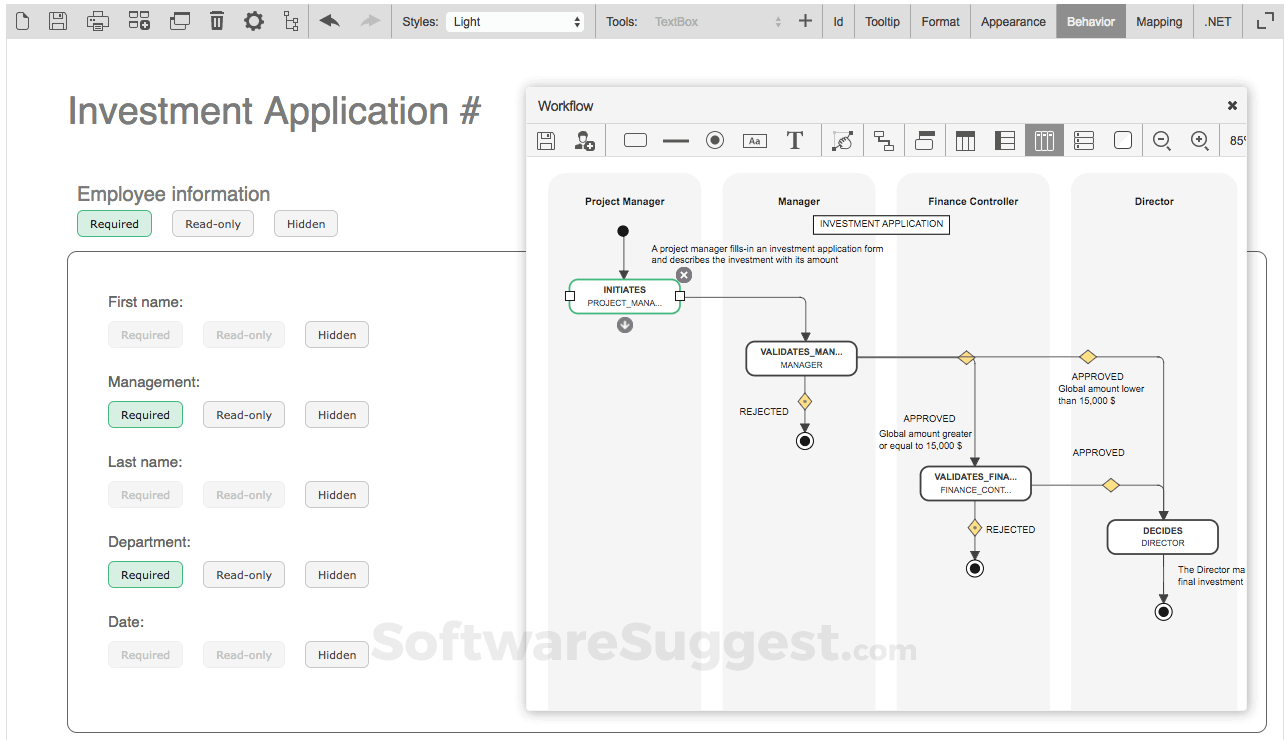Click the trash icon to delete
The width and height of the screenshot is (1288, 740).
pos(217,20)
